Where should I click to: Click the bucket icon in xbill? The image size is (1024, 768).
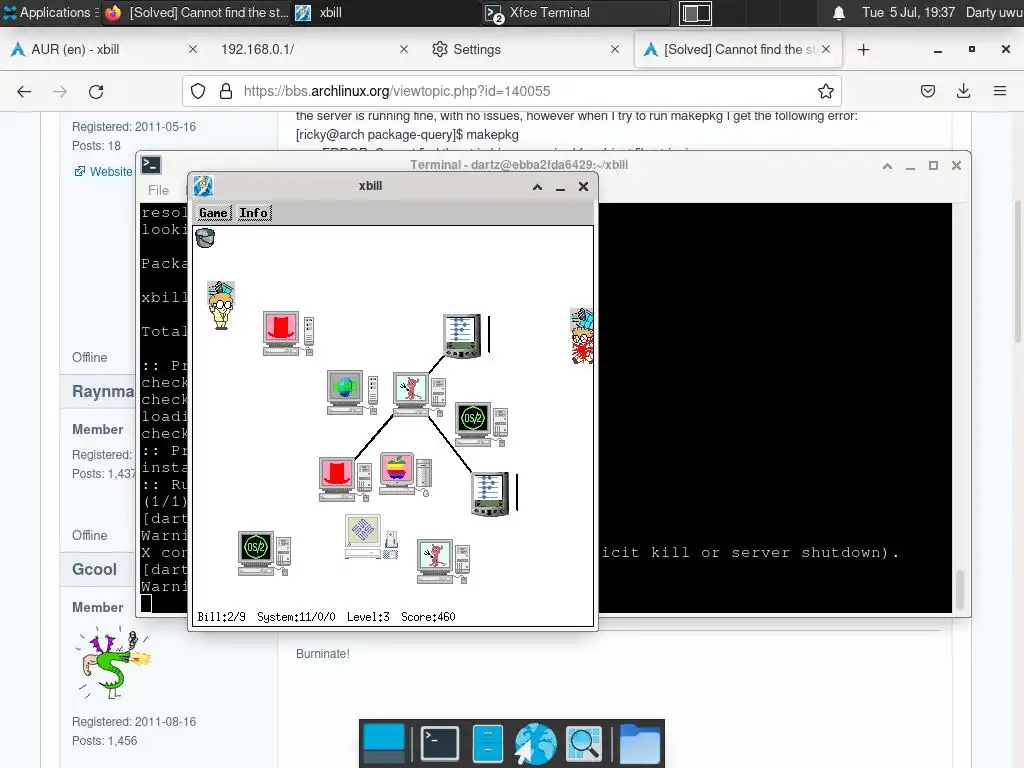[205, 238]
